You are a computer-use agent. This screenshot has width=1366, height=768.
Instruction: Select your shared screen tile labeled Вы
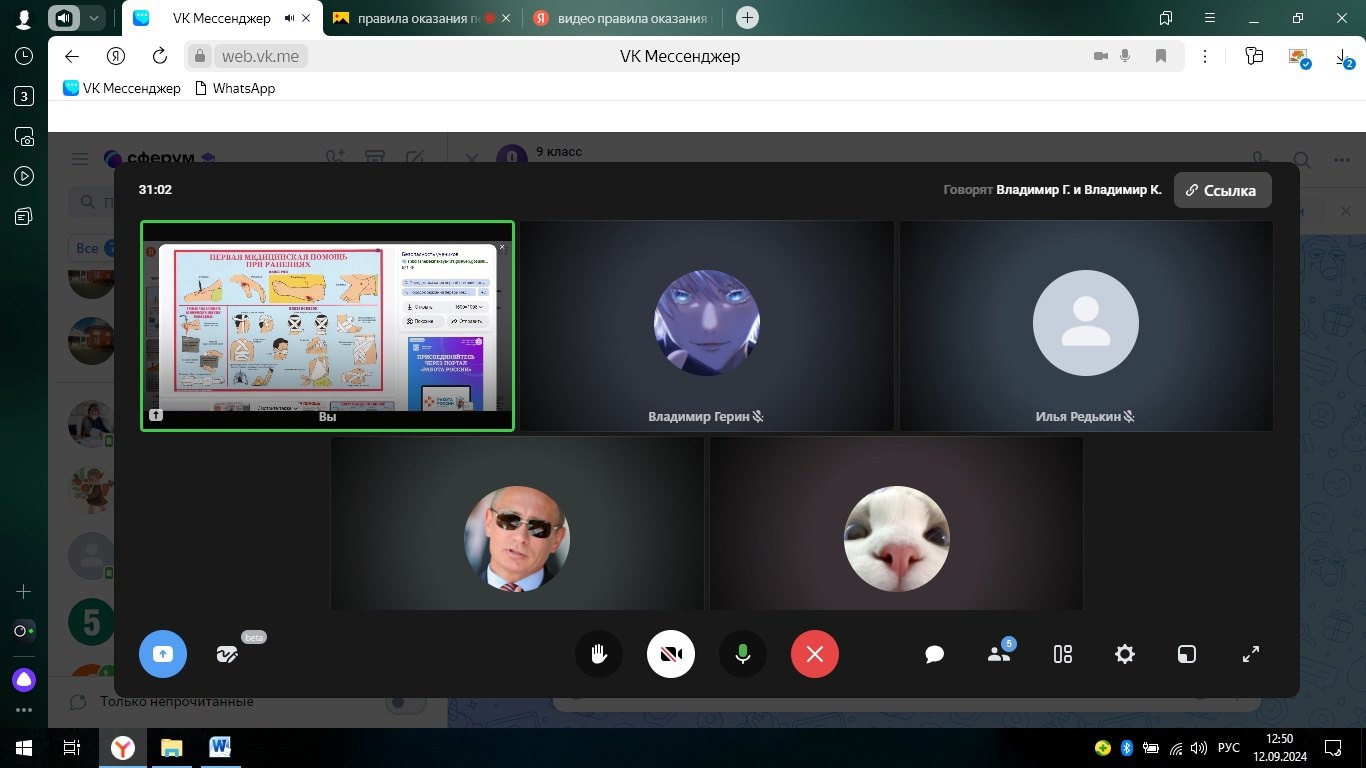327,326
